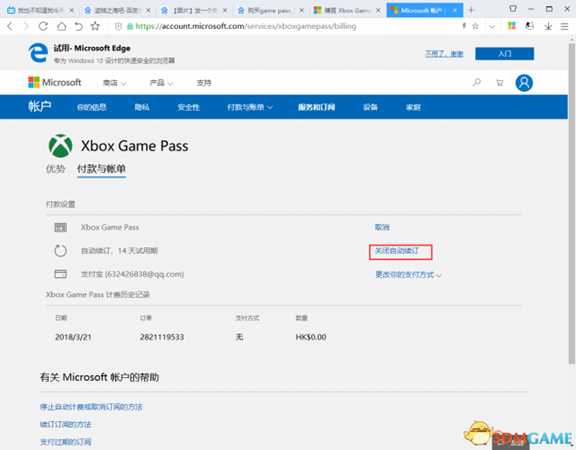Screen dimensions: 576x450
Task: Expand the 商店 dropdown in Microsoft header
Action: pyautogui.click(x=114, y=83)
